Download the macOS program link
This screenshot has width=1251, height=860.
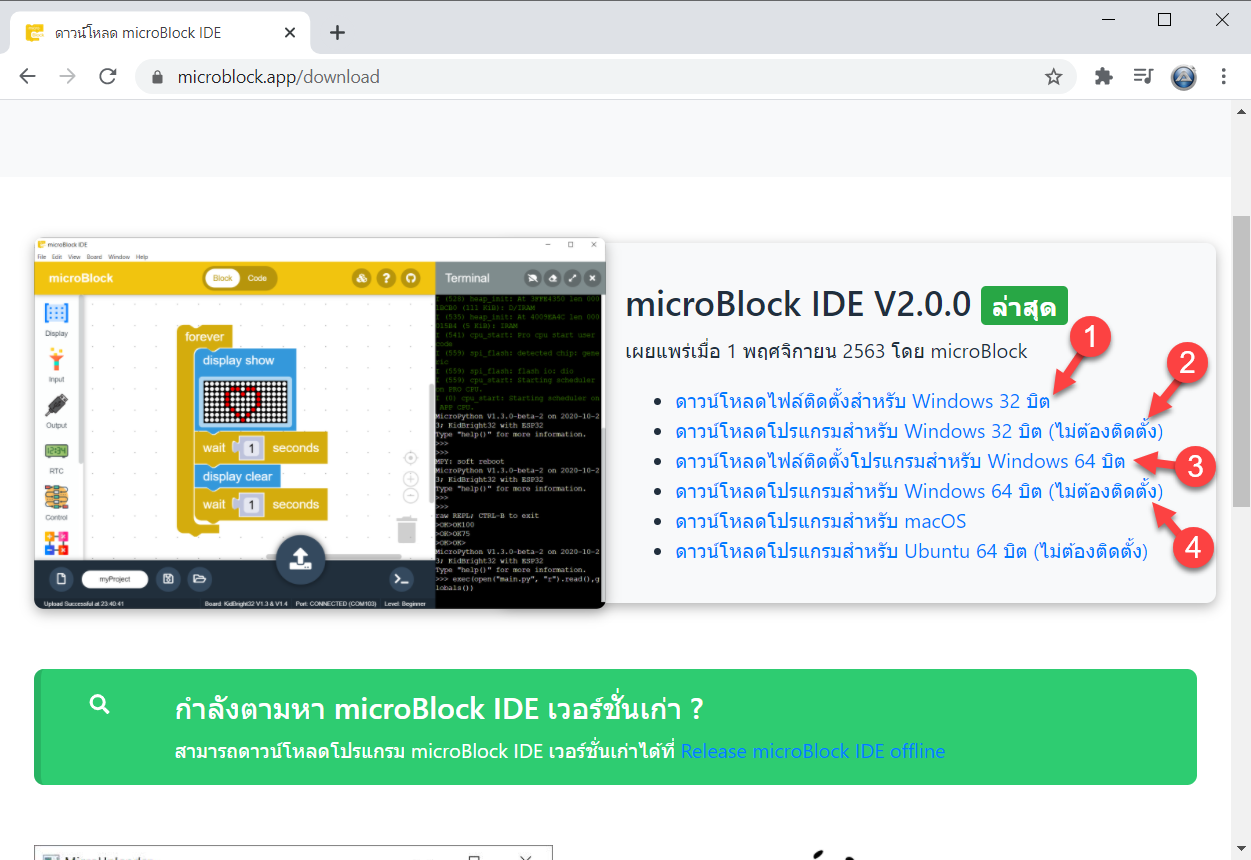tap(820, 522)
